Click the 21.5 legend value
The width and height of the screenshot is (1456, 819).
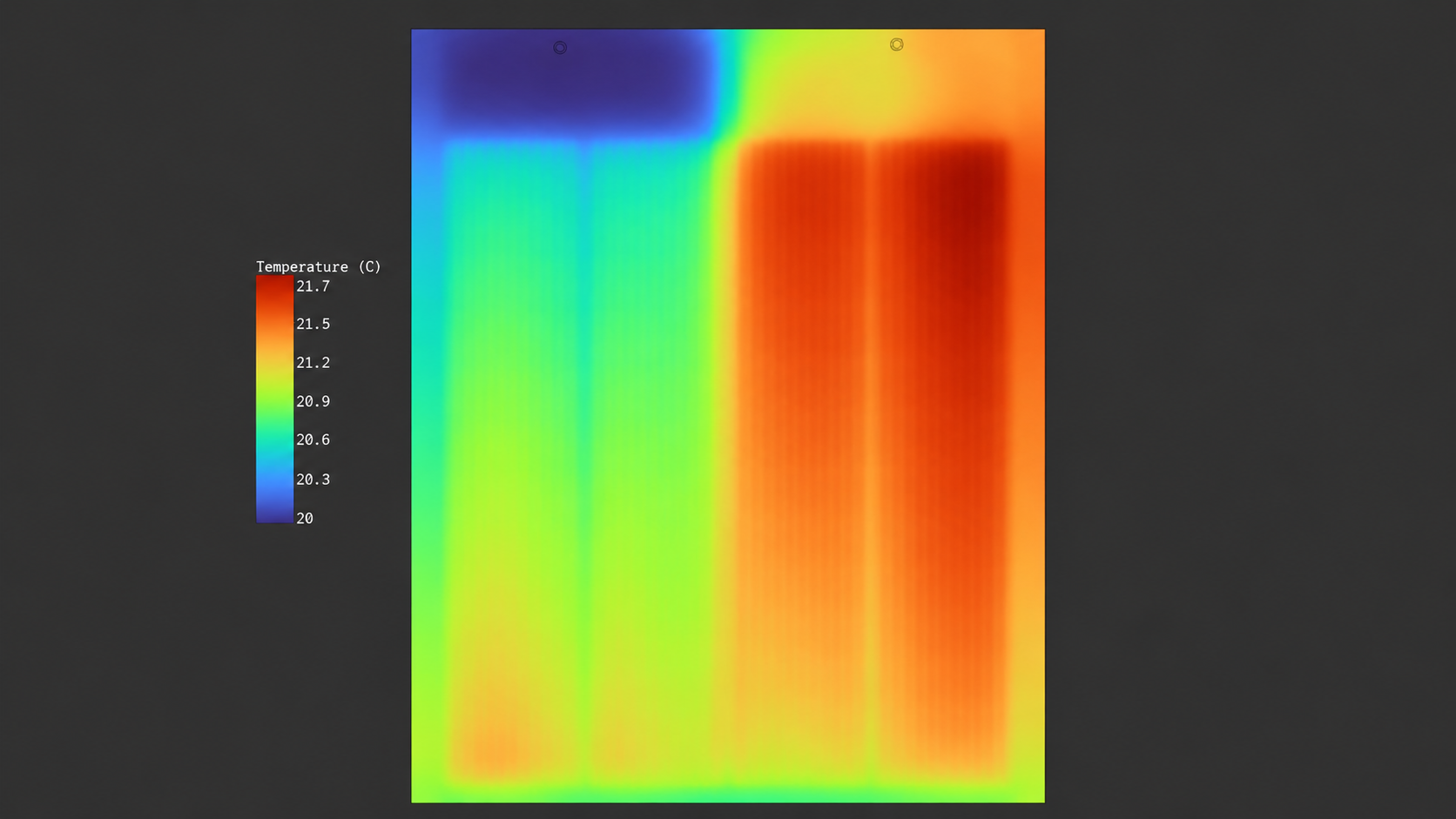313,324
